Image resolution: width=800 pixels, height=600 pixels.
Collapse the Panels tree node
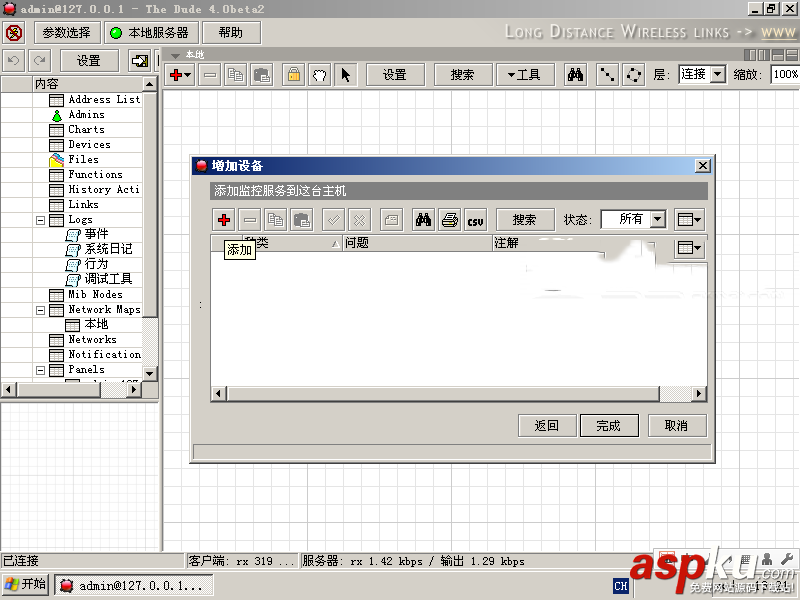click(x=40, y=370)
